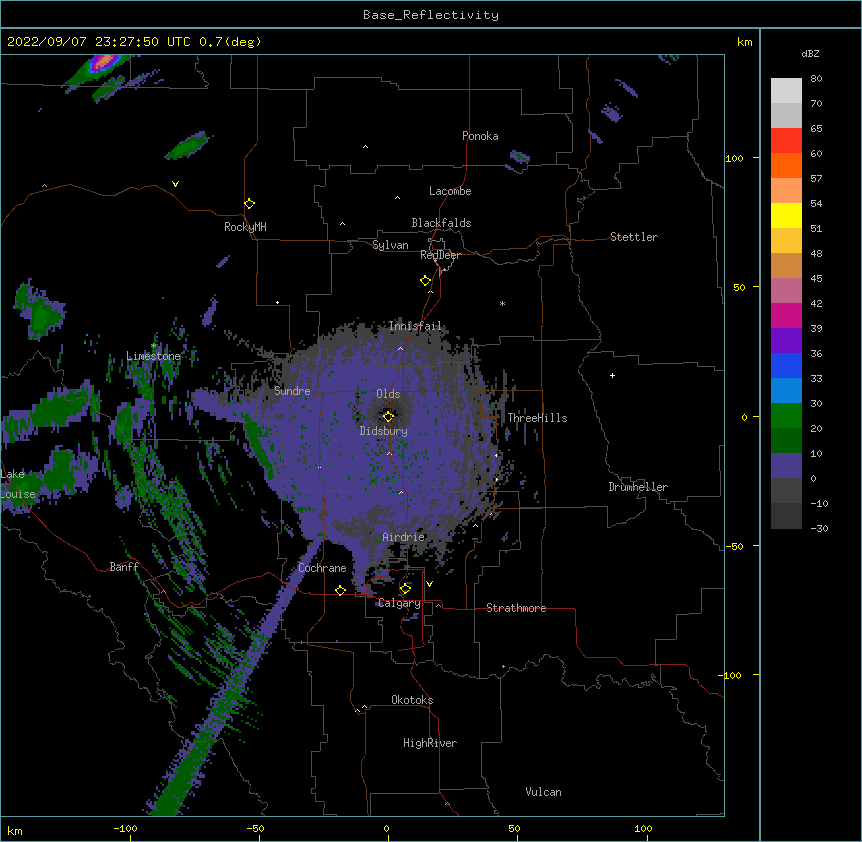Click the Cochrane city label
This screenshot has height=842, width=862.
322,568
